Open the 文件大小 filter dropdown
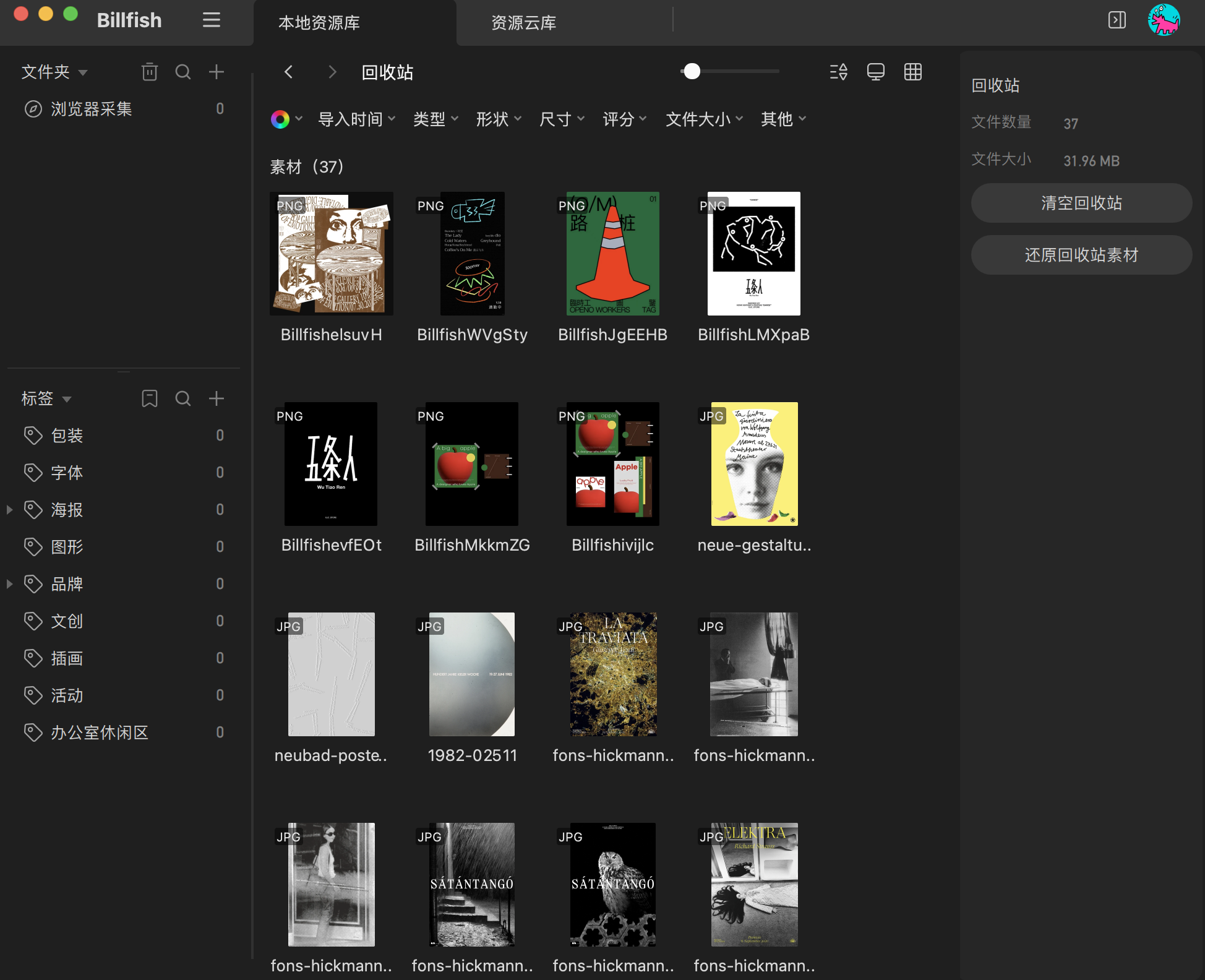The width and height of the screenshot is (1205, 980). pyautogui.click(x=705, y=119)
